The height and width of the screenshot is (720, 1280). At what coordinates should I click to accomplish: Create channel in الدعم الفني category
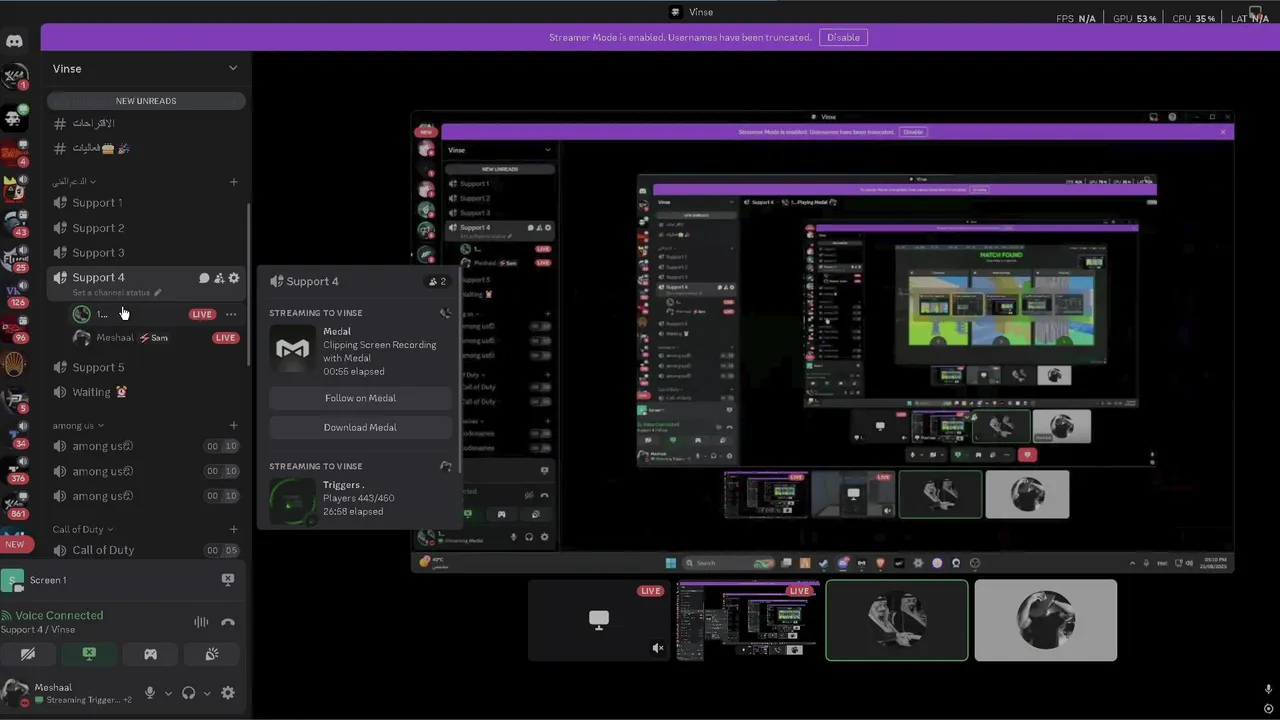(x=234, y=182)
